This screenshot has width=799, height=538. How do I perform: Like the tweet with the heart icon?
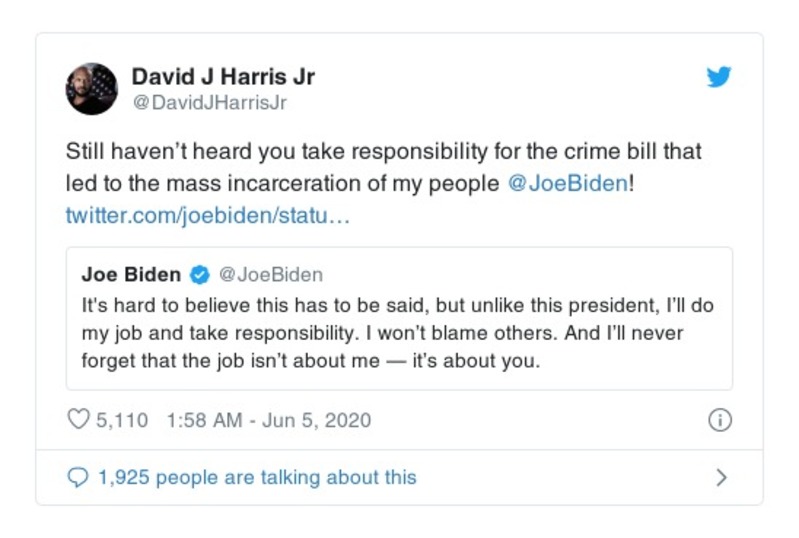pos(78,421)
